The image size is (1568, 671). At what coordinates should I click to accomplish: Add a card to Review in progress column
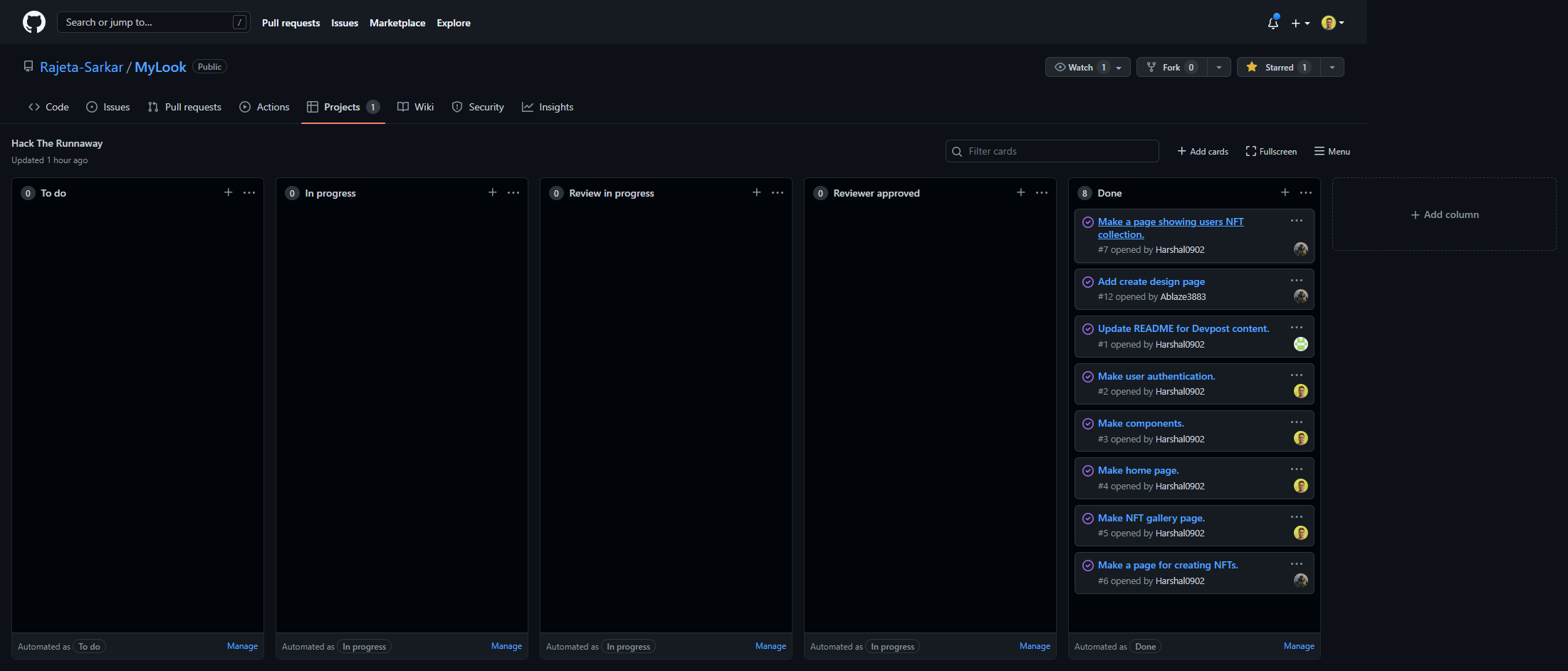[757, 192]
